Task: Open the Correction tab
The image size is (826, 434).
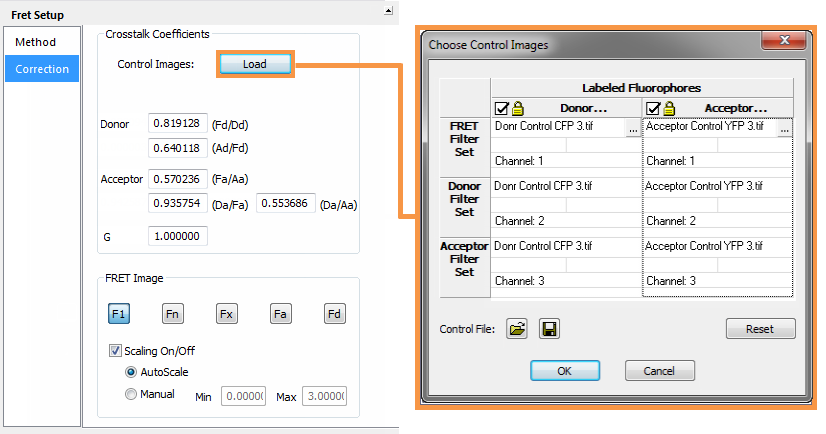Action: (x=42, y=69)
